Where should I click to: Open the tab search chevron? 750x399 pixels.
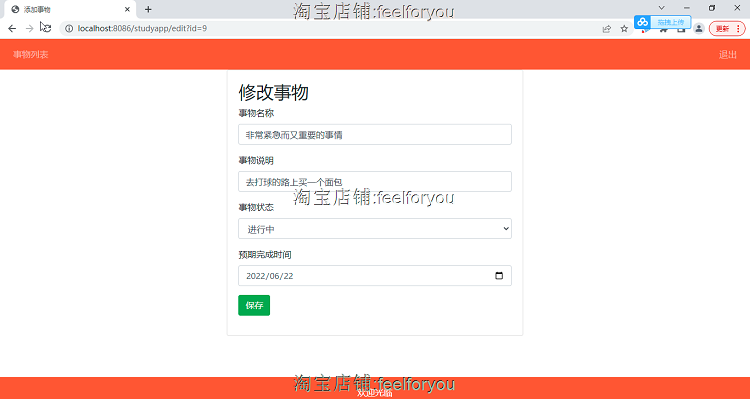662,8
